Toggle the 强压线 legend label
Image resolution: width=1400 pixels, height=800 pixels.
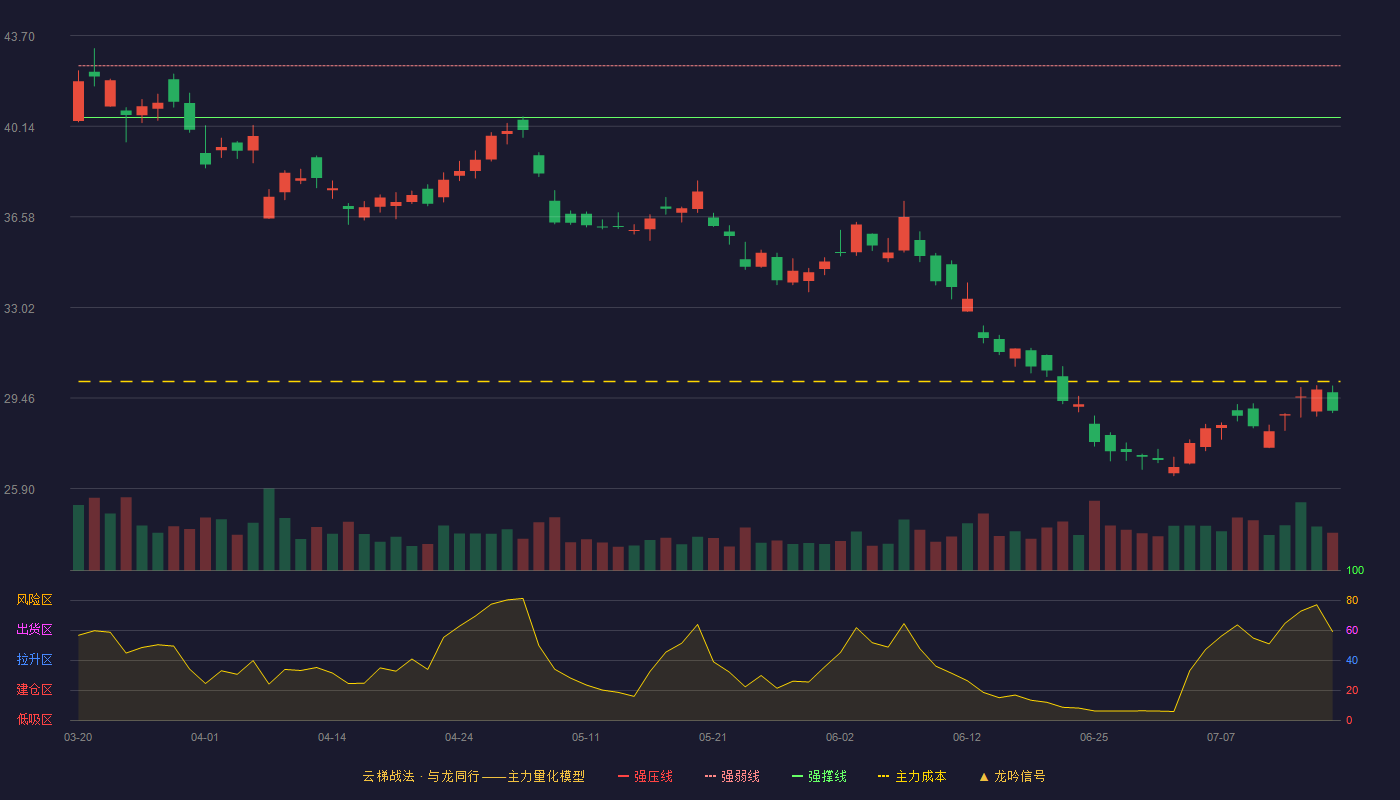(653, 776)
